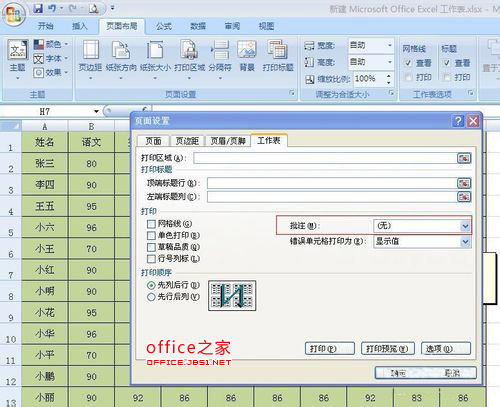Open Page Setup group dialog launcher

tap(292, 93)
